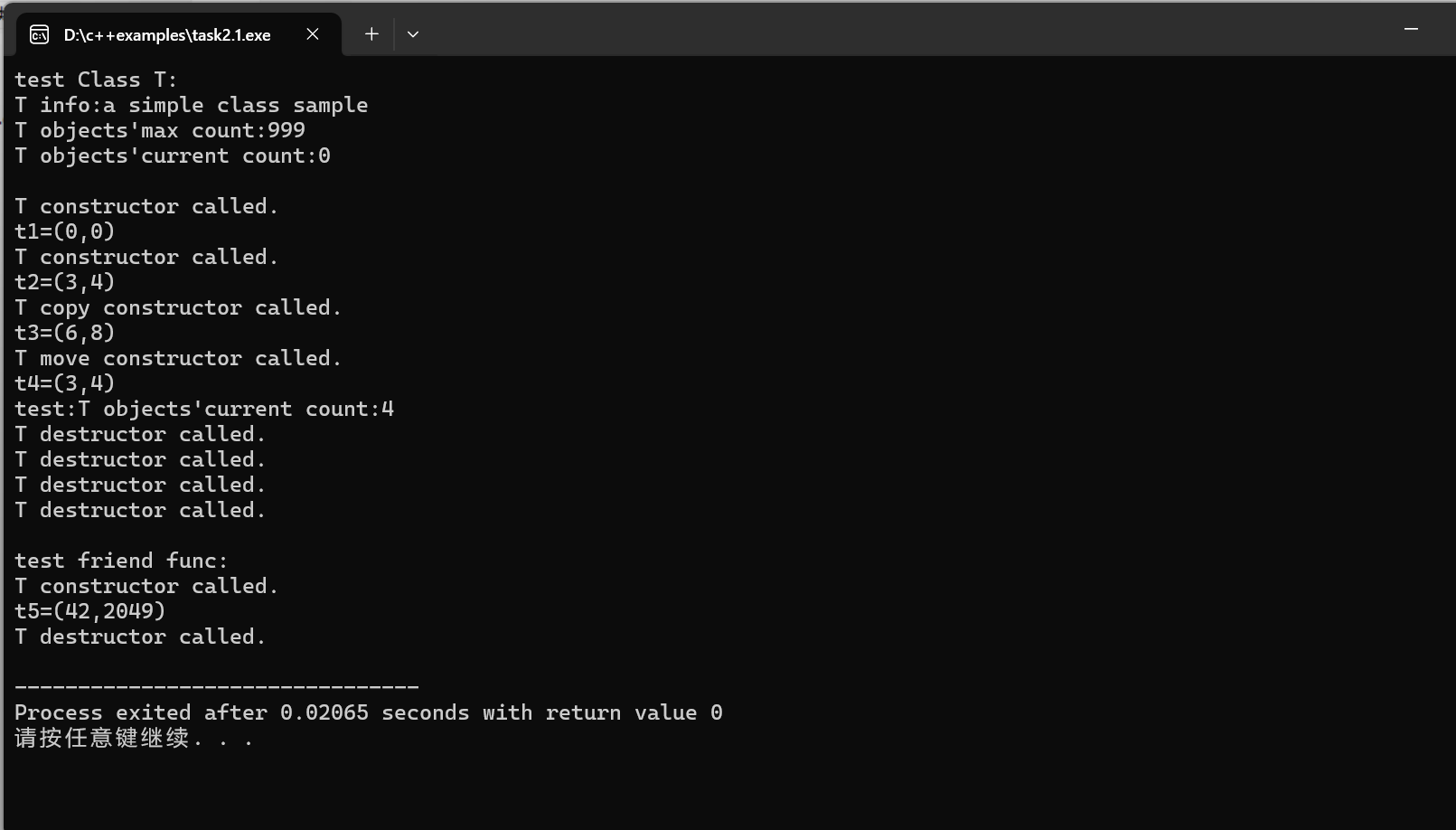Click the terminal icon on the task2.1.exe tab
Screen dimensions: 1456x830
[x=39, y=34]
